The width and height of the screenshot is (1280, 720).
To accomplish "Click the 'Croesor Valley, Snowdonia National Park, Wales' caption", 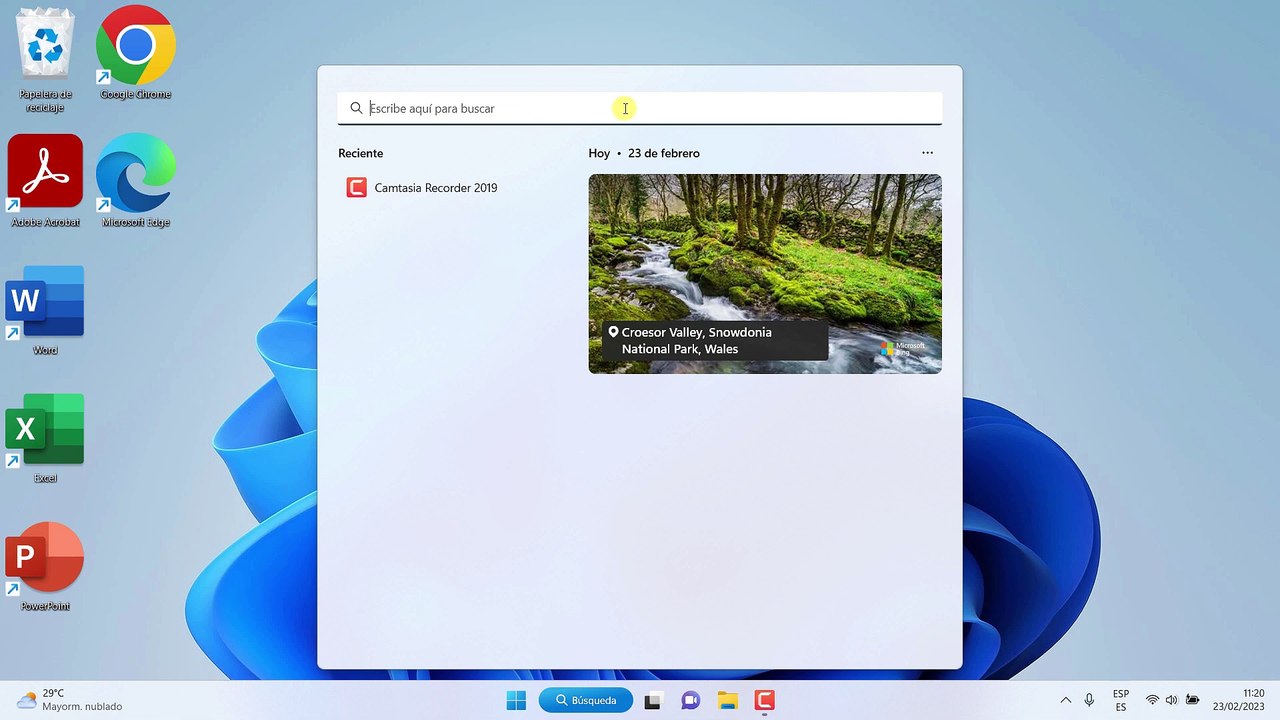I will 715,340.
